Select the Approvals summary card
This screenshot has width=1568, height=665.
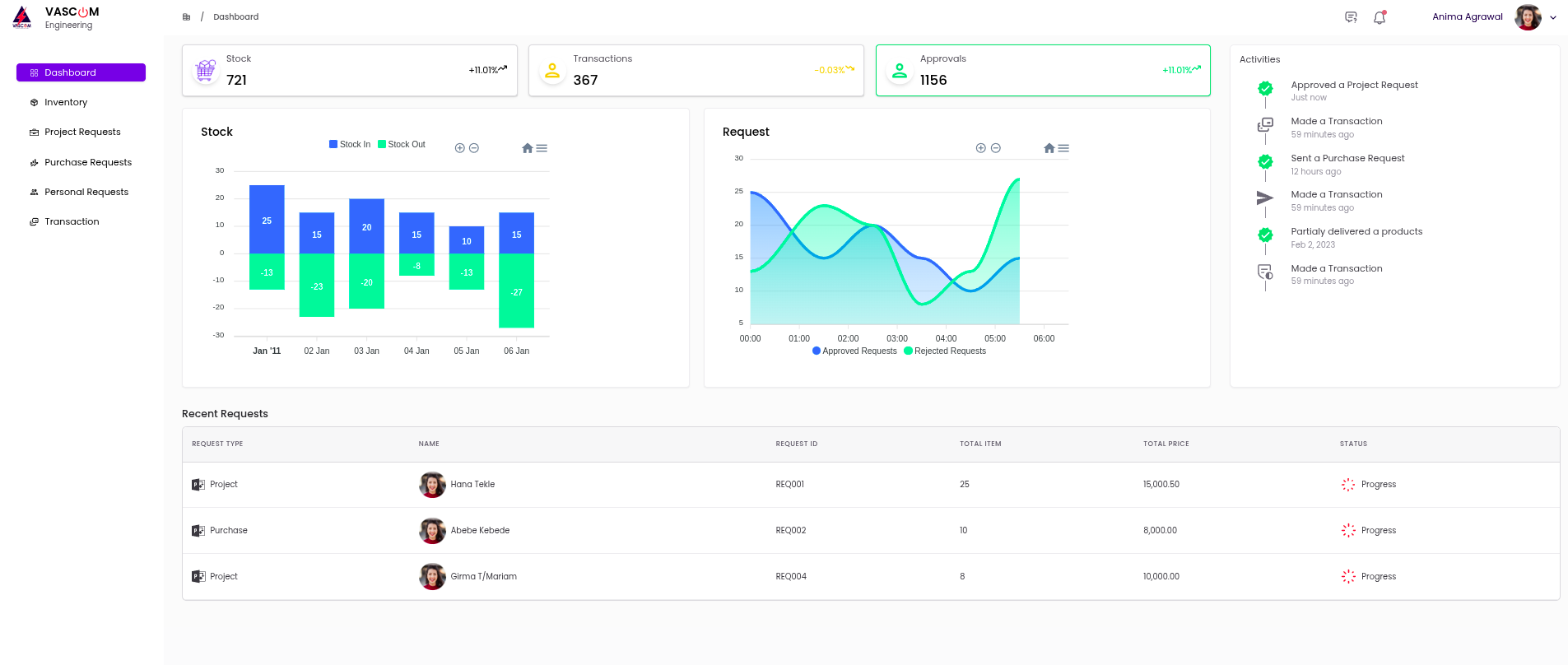tap(1042, 71)
